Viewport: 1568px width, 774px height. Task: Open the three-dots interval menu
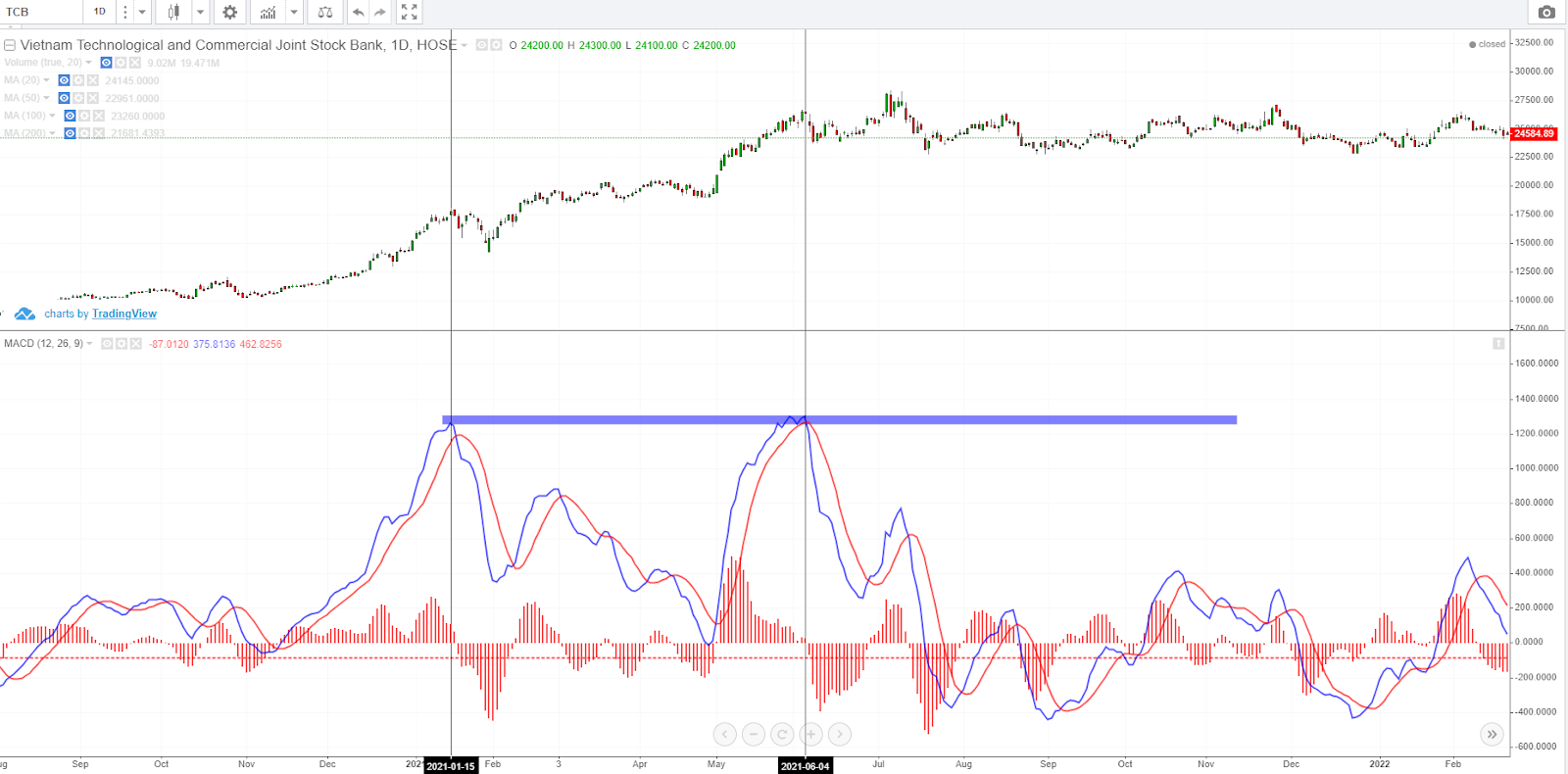[x=124, y=12]
